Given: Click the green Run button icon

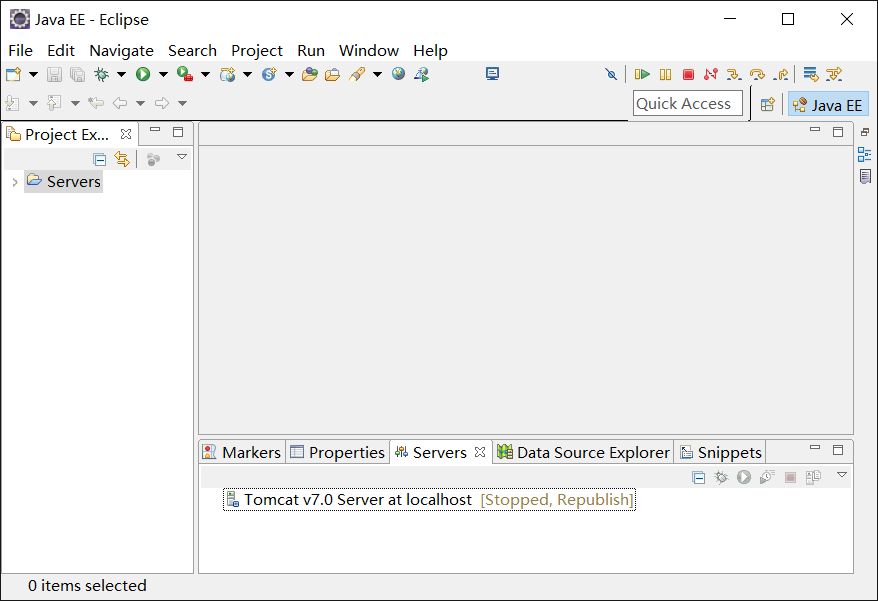Looking at the screenshot, I should tap(143, 74).
